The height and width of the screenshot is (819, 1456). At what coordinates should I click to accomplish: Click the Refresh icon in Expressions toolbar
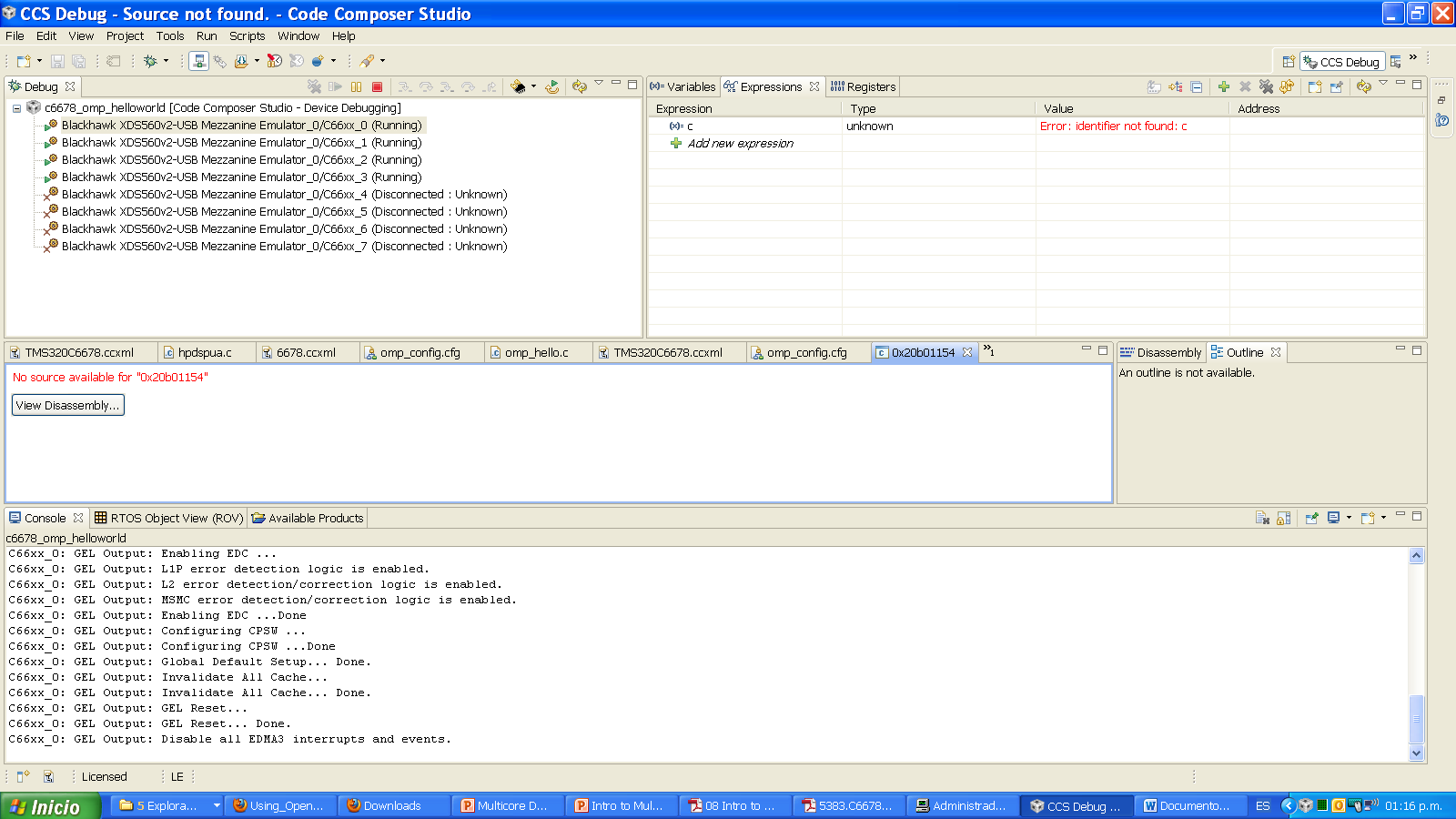point(1363,86)
